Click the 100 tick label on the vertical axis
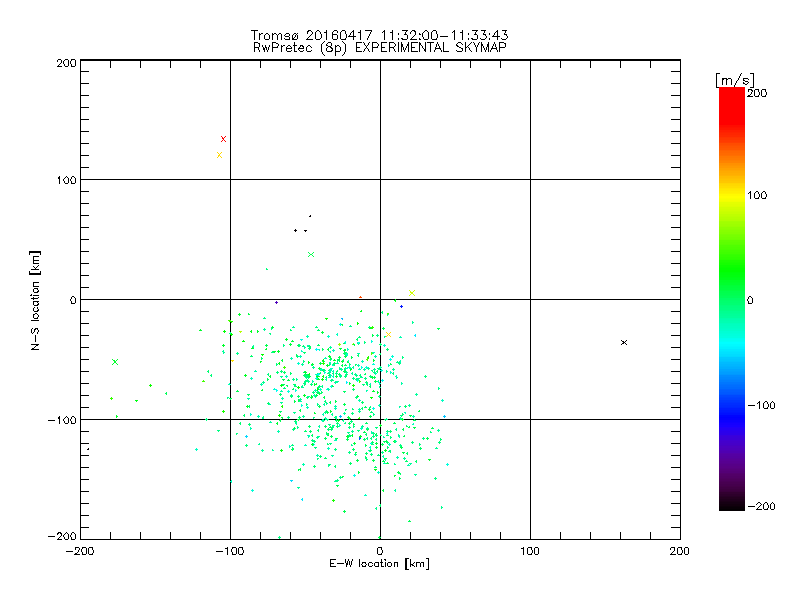The image size is (800, 600). coord(66,180)
